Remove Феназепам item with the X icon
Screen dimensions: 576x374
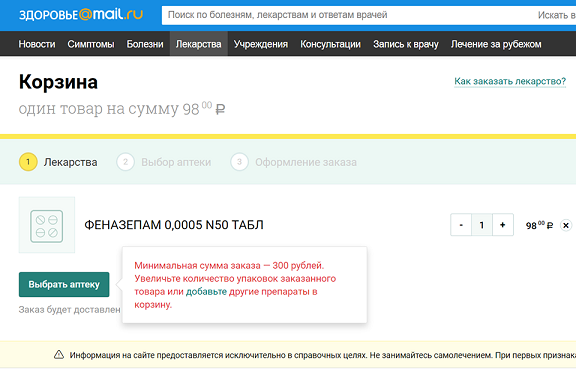point(566,225)
